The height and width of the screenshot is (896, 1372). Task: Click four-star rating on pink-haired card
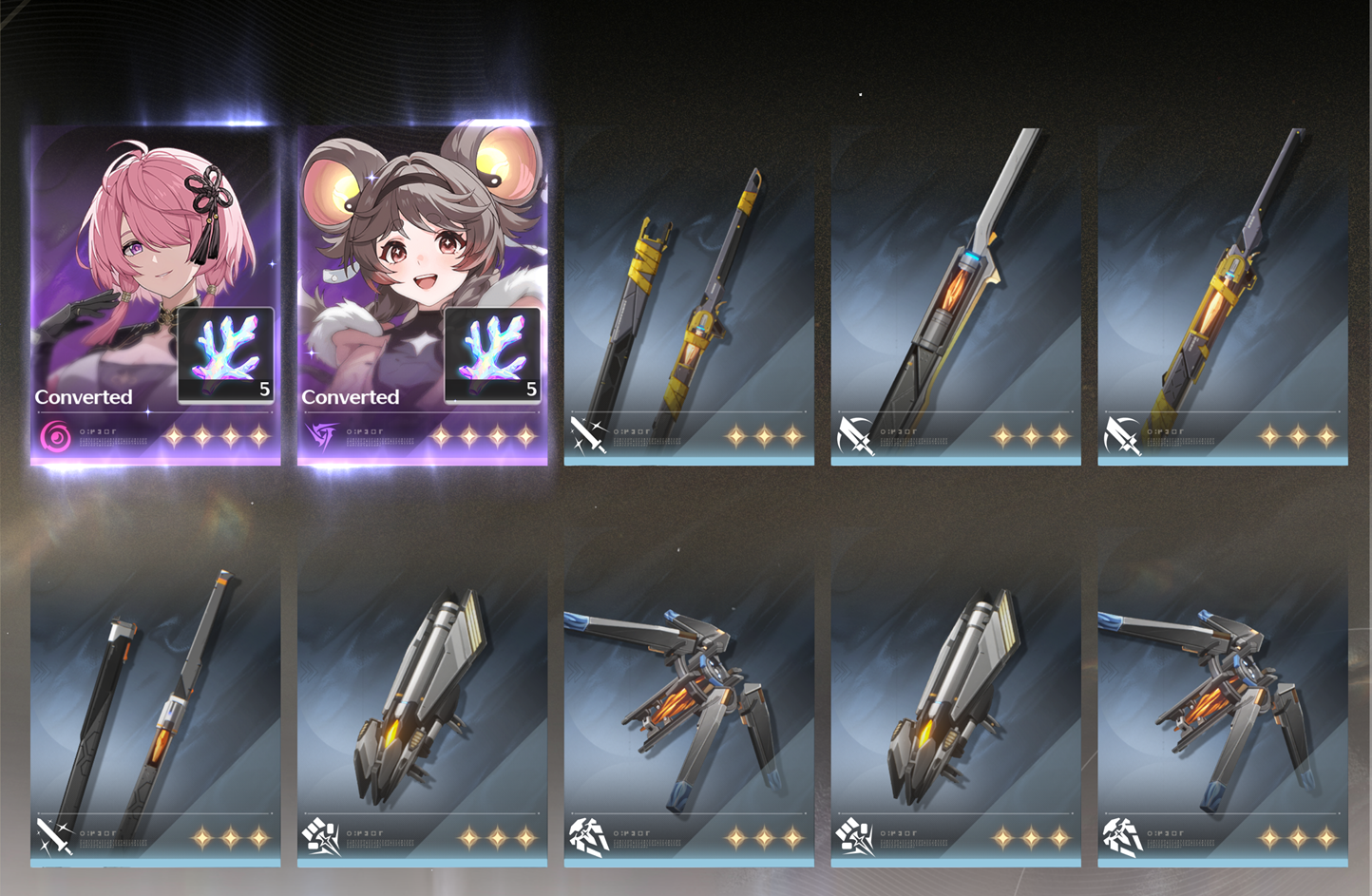[217, 437]
